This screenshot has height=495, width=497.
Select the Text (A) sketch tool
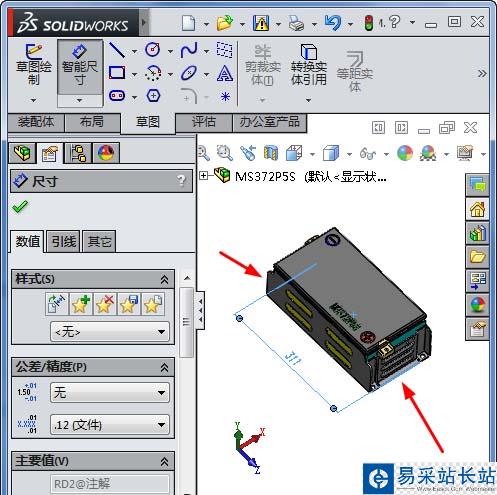tap(225, 73)
